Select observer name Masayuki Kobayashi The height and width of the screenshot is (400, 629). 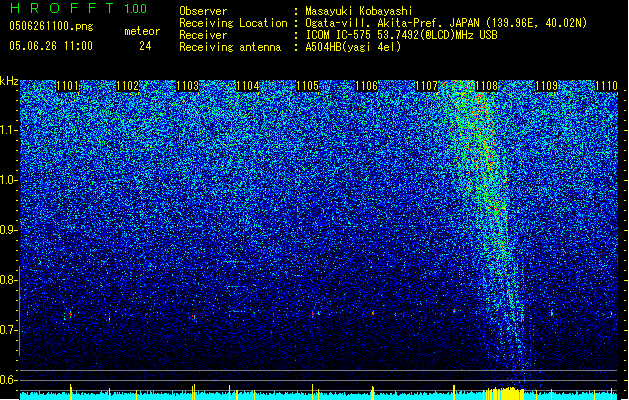(359, 11)
